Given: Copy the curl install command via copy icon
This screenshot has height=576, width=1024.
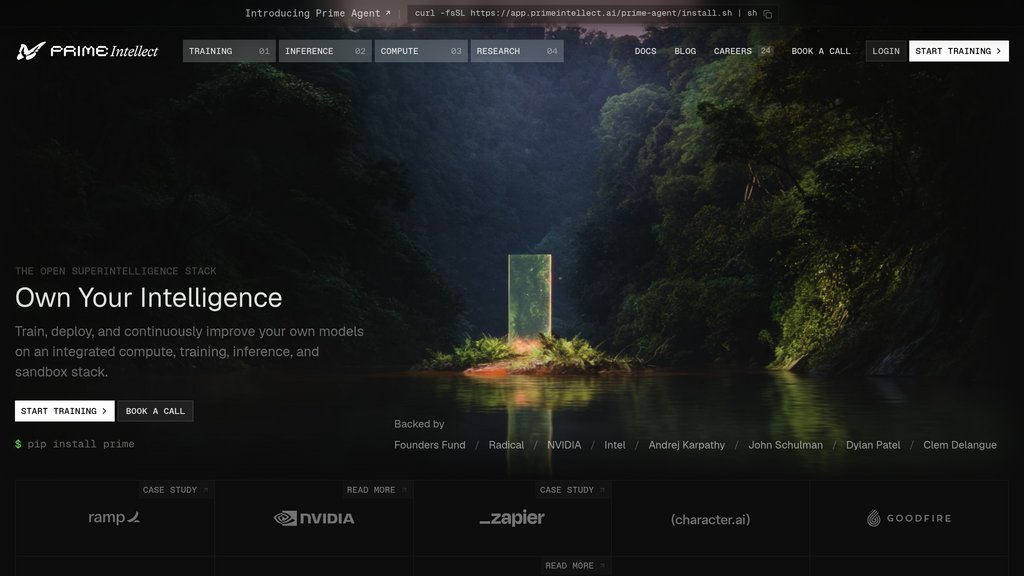Looking at the screenshot, I should [x=768, y=14].
